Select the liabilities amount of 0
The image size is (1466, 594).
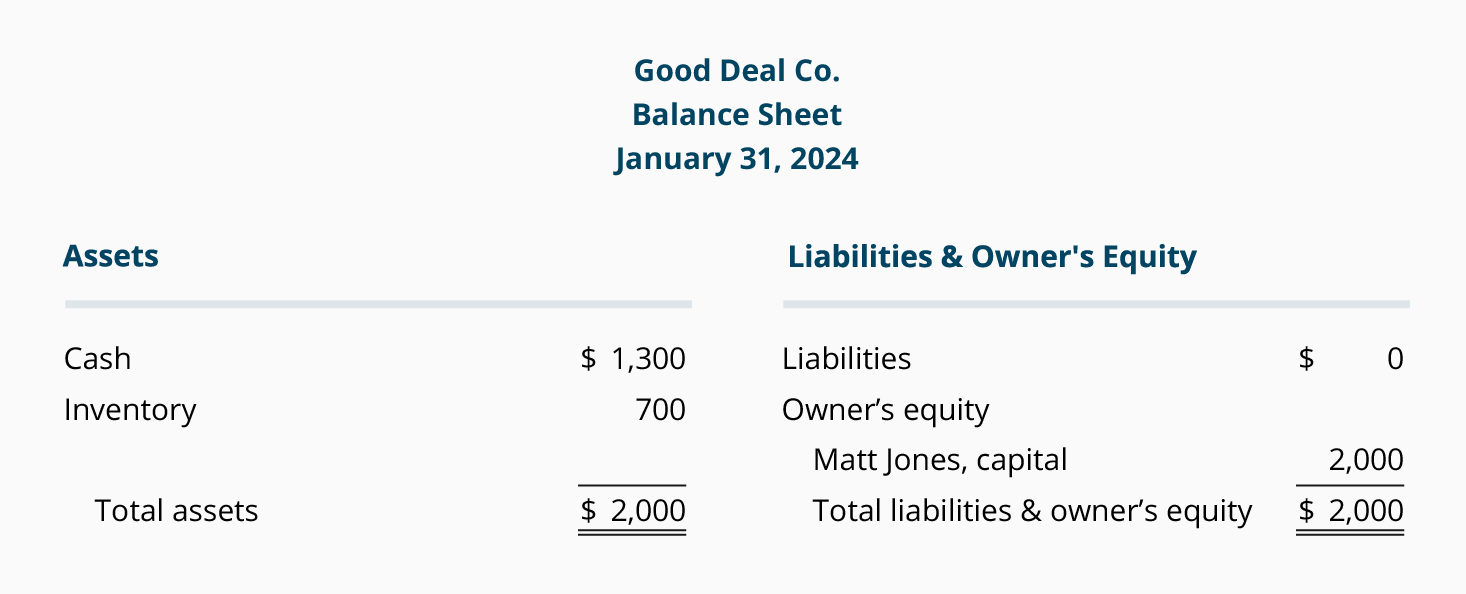pos(1396,359)
